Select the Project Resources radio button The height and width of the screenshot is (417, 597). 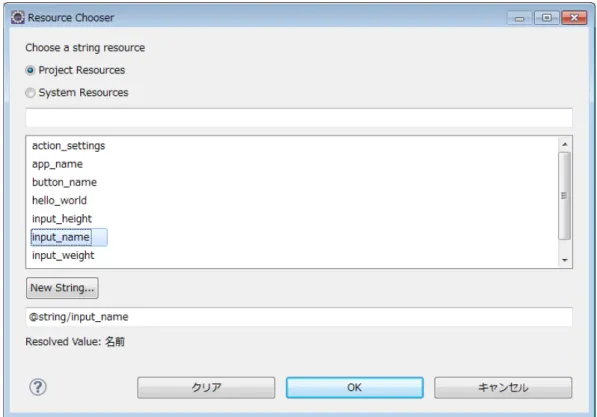30,70
